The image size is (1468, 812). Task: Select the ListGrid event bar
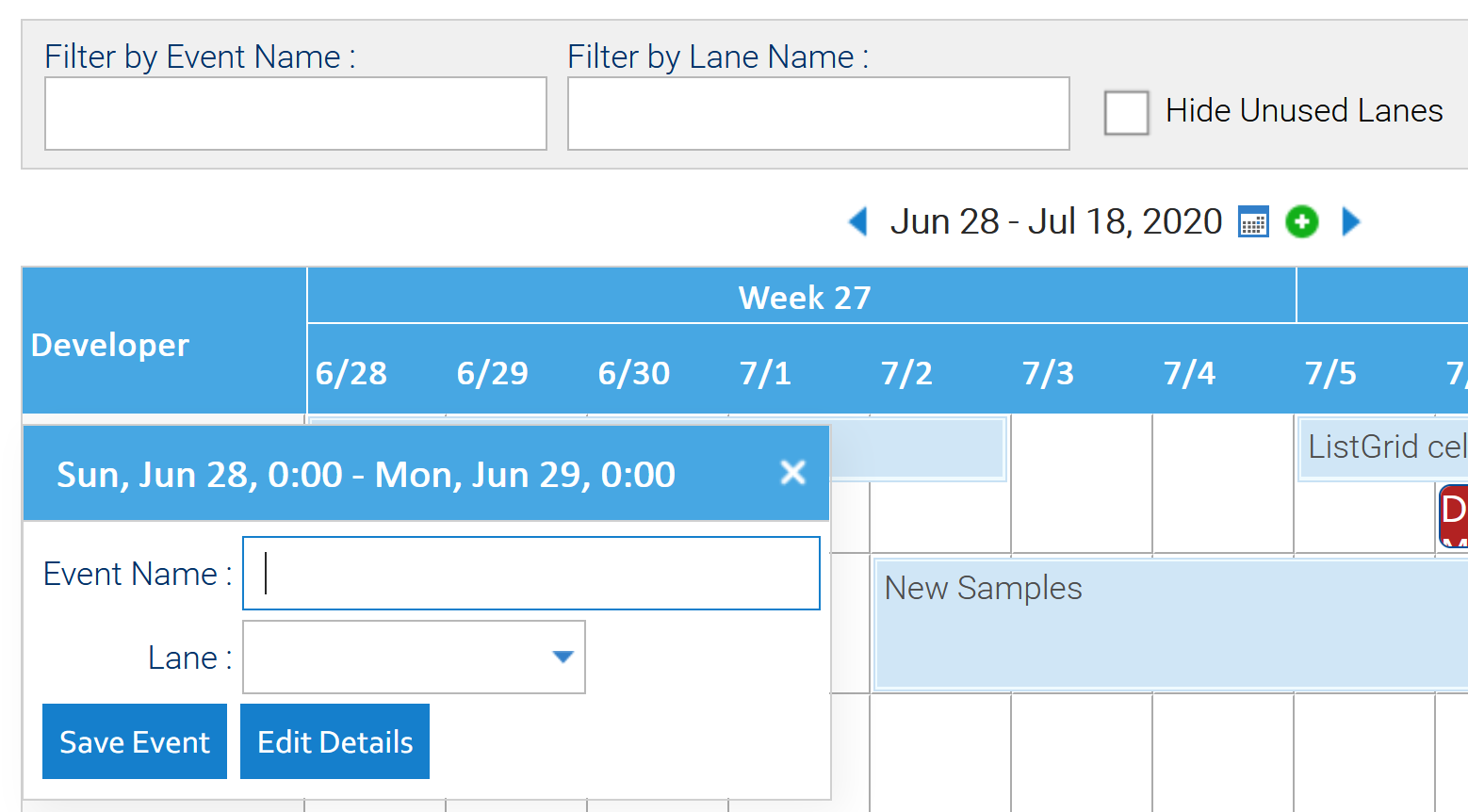pos(1383,448)
